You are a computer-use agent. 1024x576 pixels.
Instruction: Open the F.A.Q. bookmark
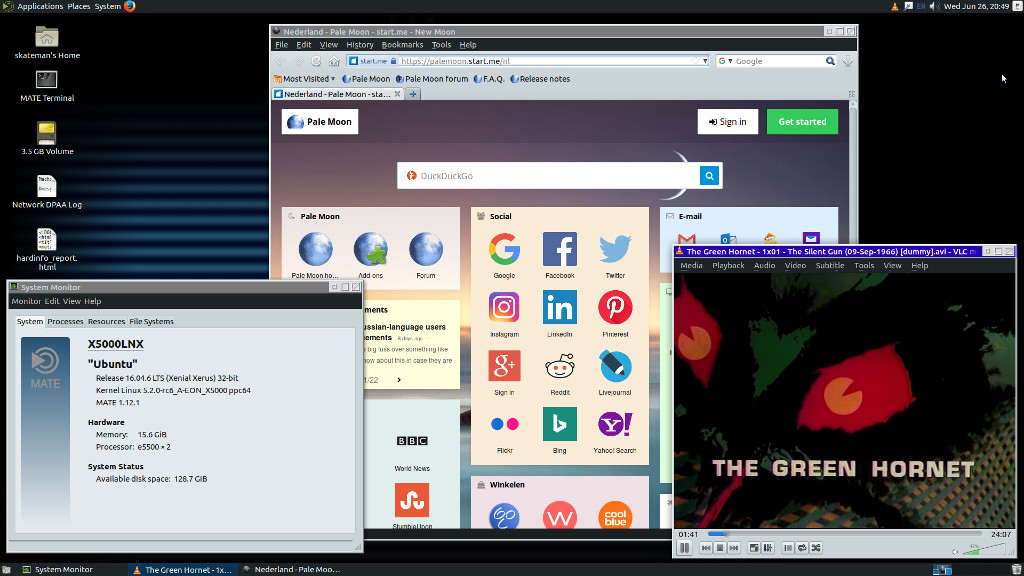pyautogui.click(x=489, y=79)
